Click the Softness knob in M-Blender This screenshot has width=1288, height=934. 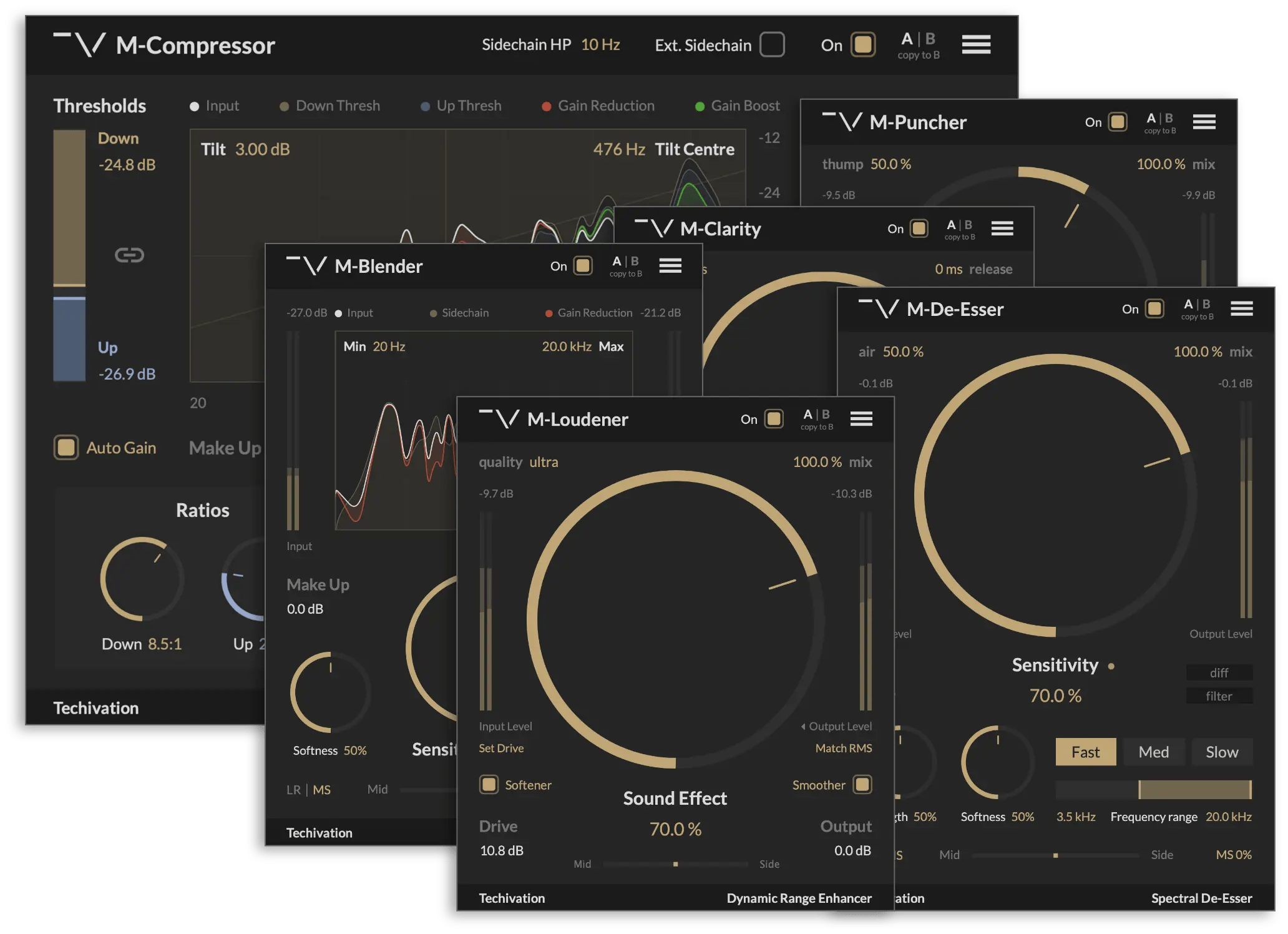click(x=330, y=692)
